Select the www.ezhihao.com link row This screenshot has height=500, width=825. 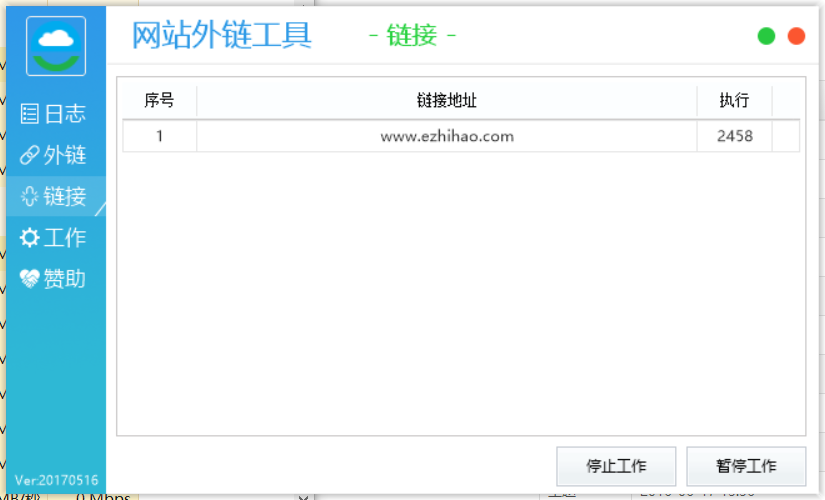point(461,136)
